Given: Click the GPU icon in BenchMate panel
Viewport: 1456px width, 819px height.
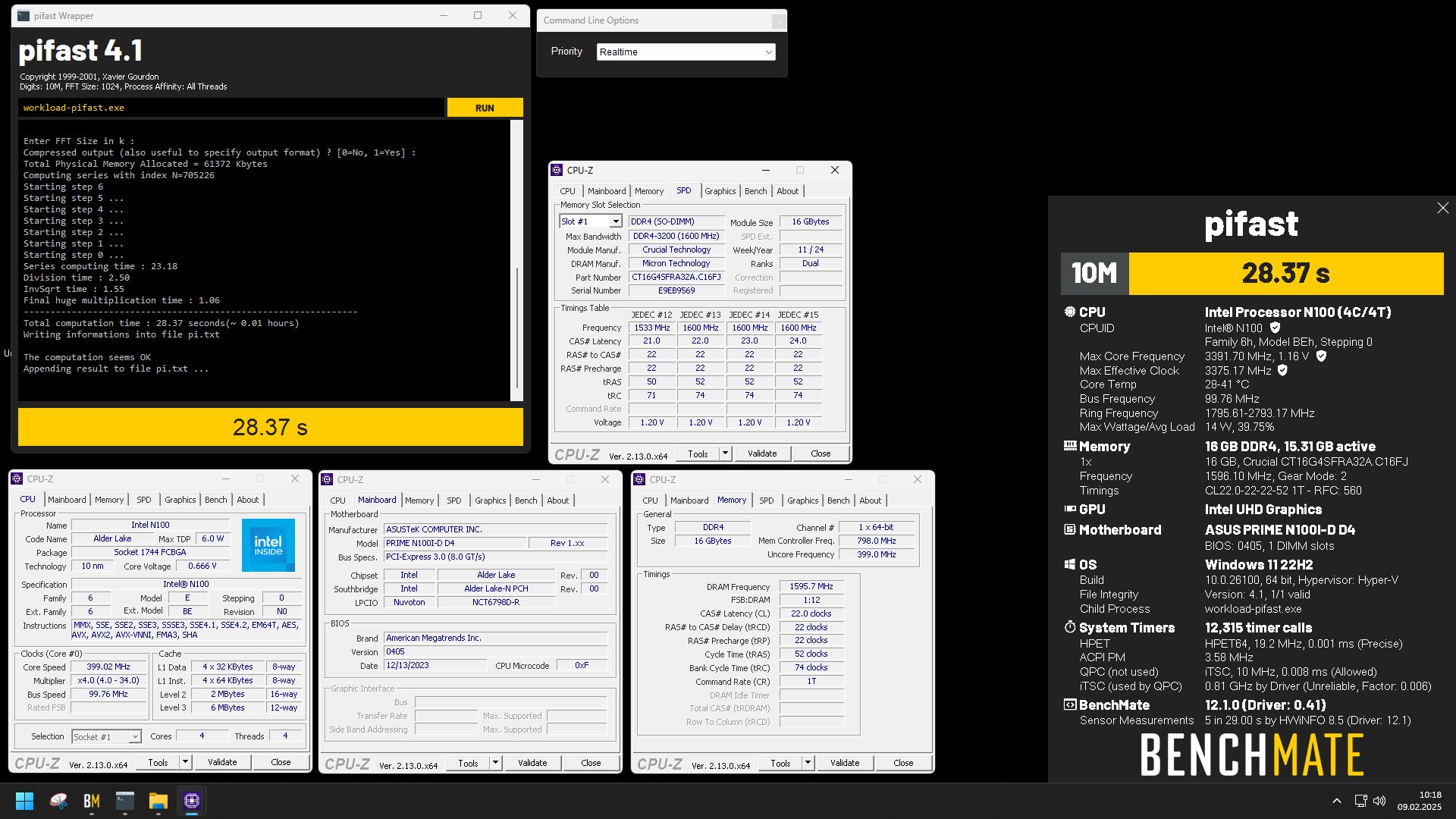Looking at the screenshot, I should pos(1070,509).
